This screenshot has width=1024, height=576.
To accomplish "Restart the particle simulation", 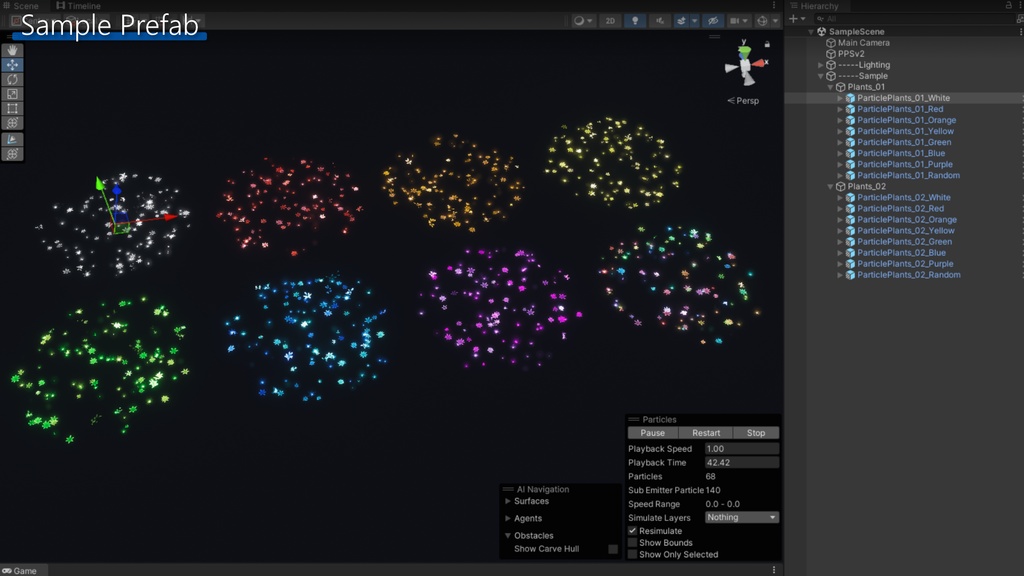I will tap(706, 433).
